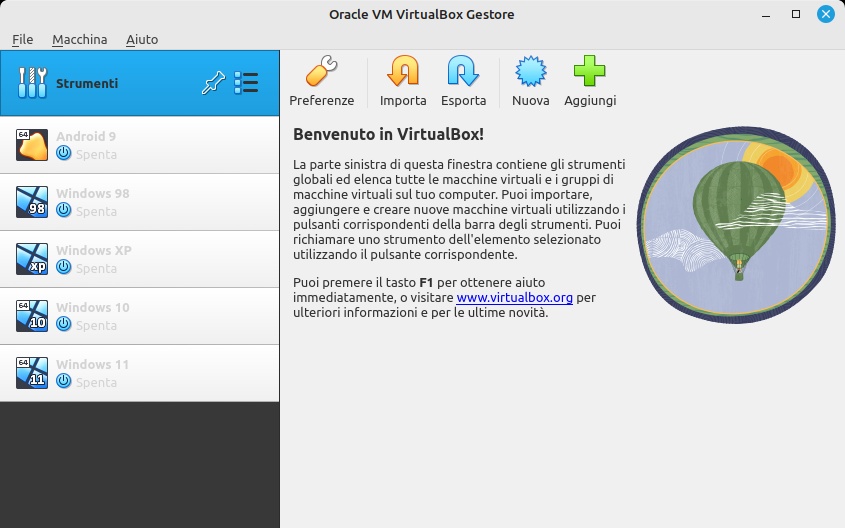Select the Windows 11 machine icon

coord(32,373)
